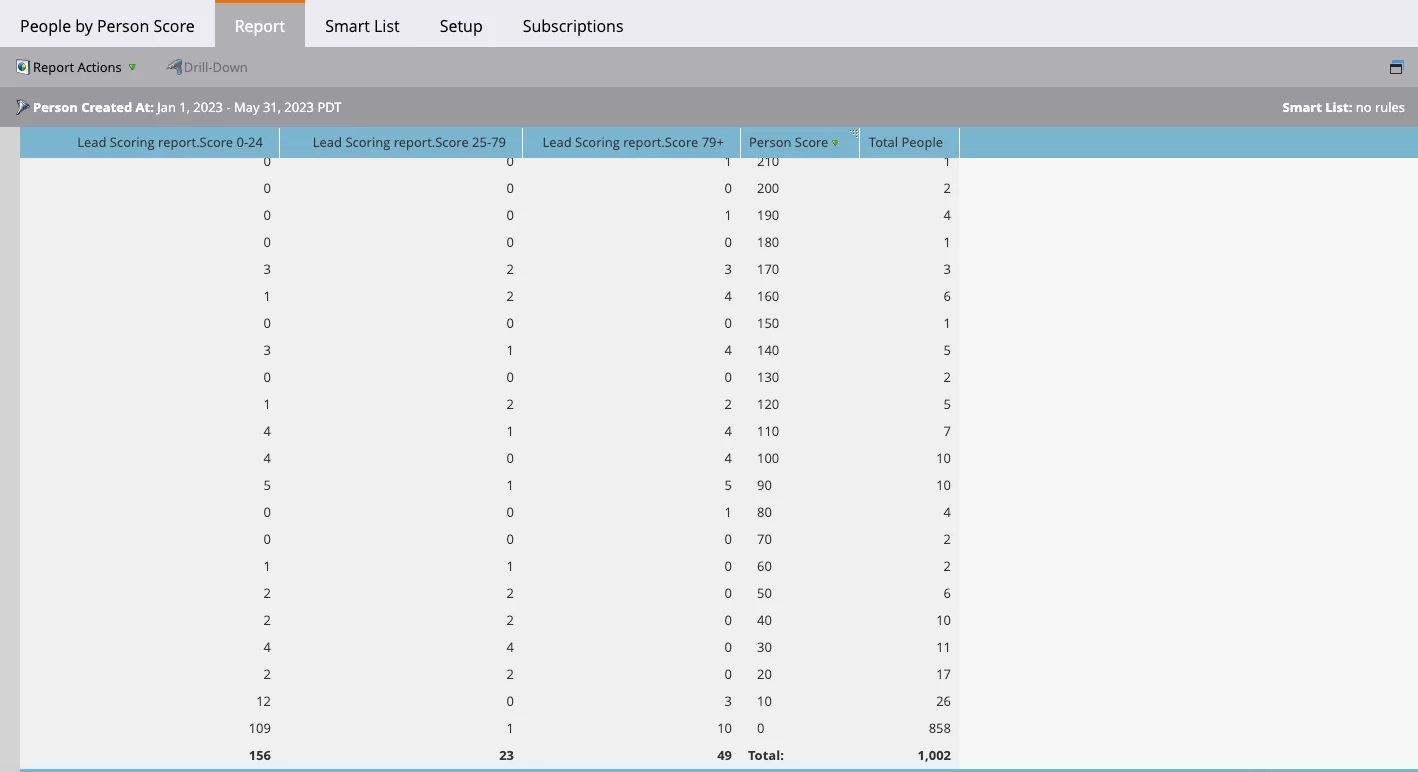
Task: Click the Drill-Down toolbar button
Action: point(207,67)
